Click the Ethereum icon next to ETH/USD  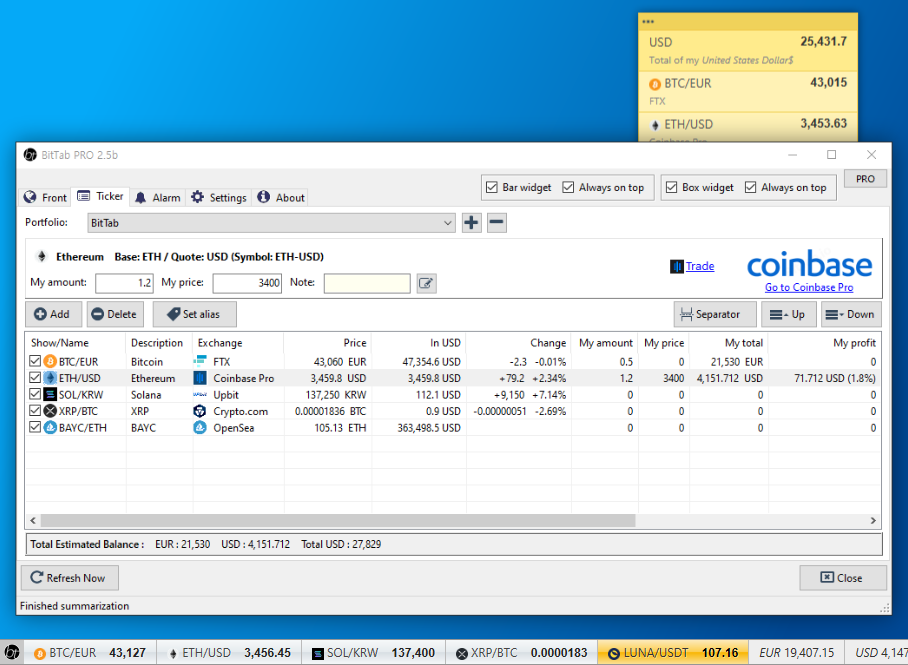[49, 378]
